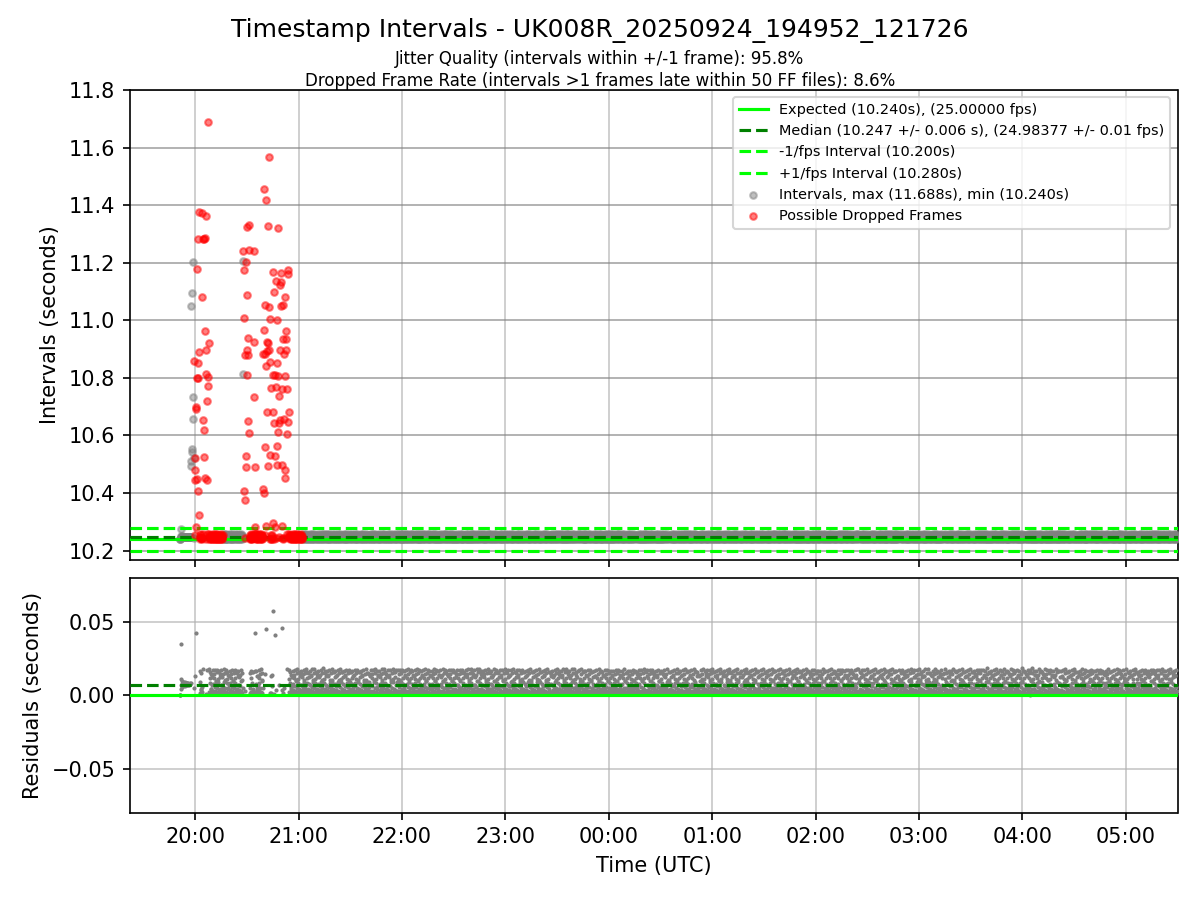Click the 23:00 x-axis tick label
Viewport: 1200px width, 900px height.
505,835
